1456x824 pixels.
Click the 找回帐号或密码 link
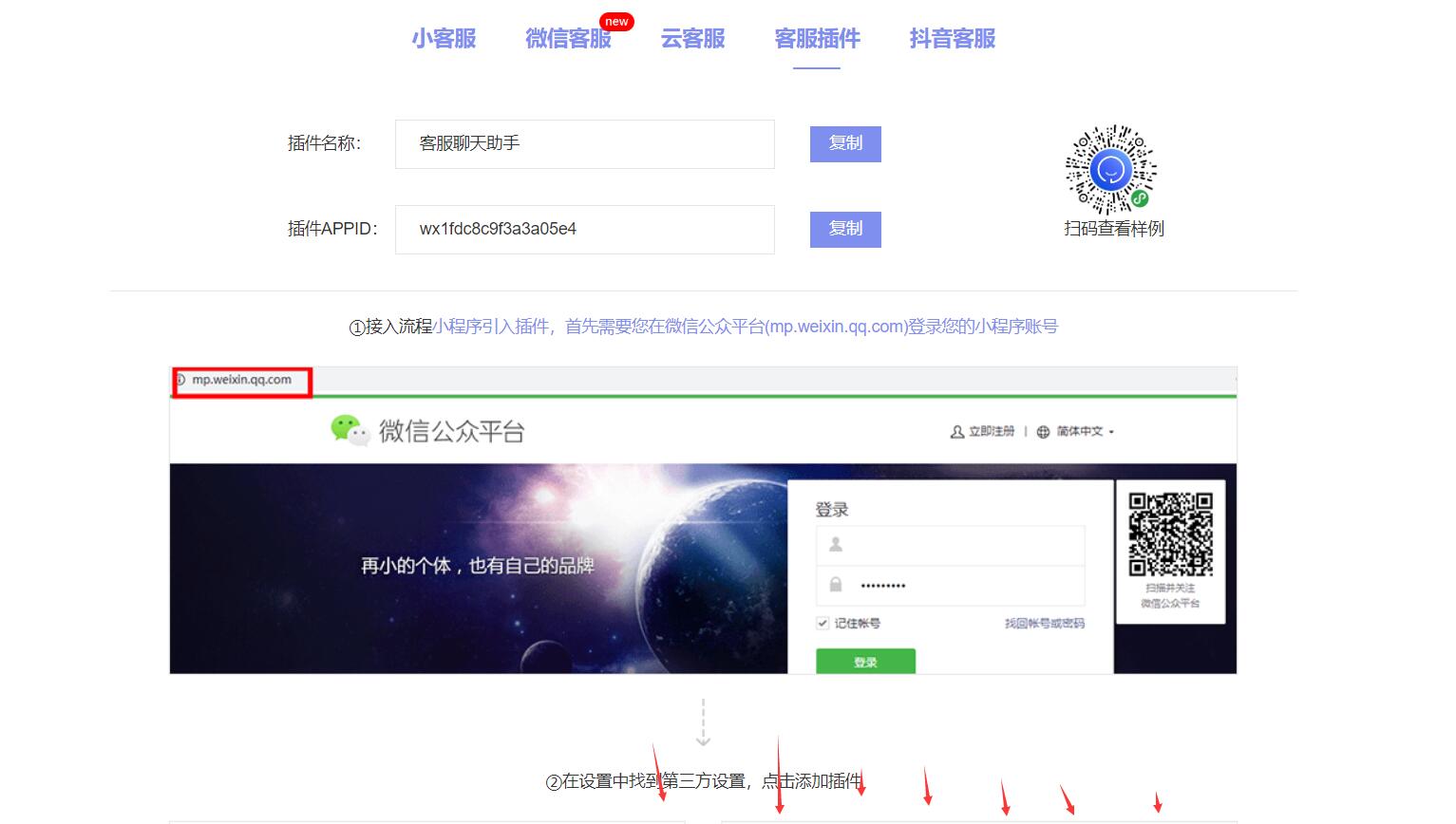[x=1044, y=624]
